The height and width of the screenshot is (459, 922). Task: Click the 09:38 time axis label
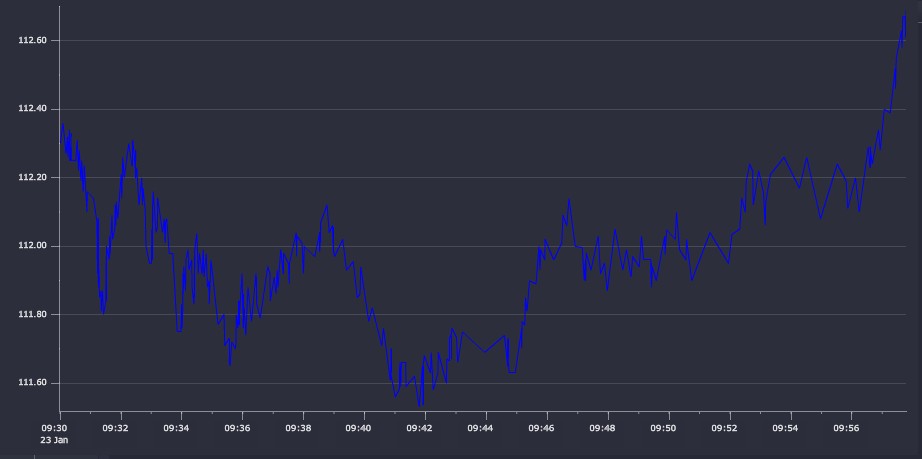298,427
